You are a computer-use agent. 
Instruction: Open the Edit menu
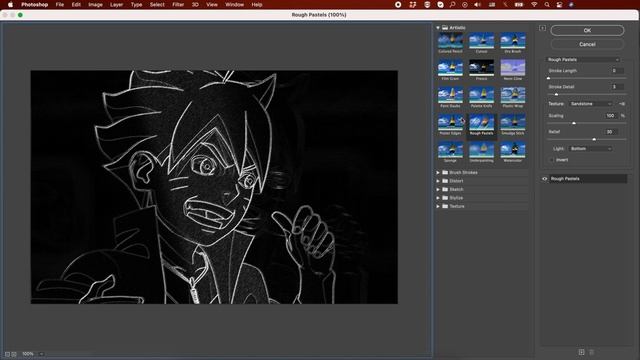point(76,4)
